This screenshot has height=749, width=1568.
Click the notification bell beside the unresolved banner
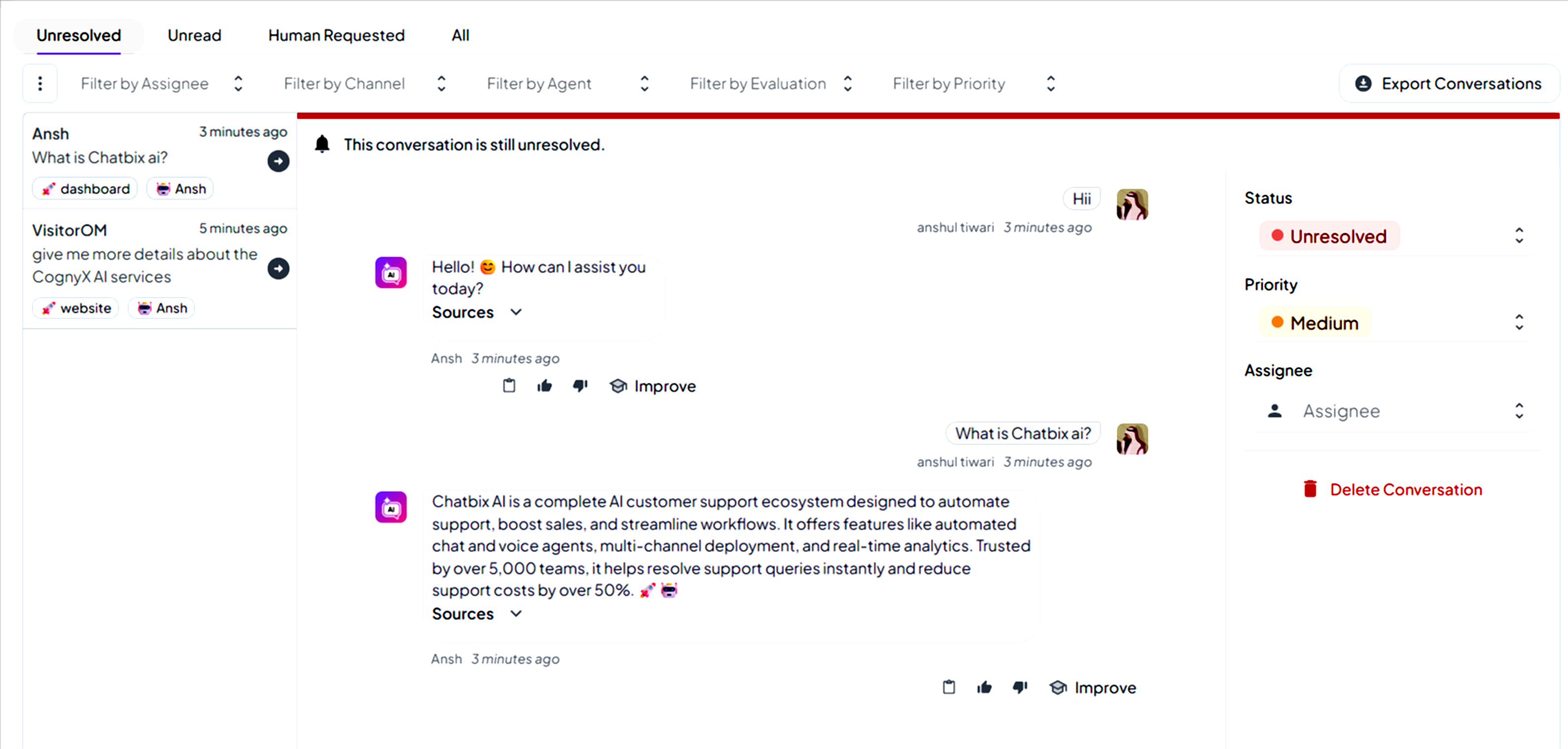(x=322, y=143)
